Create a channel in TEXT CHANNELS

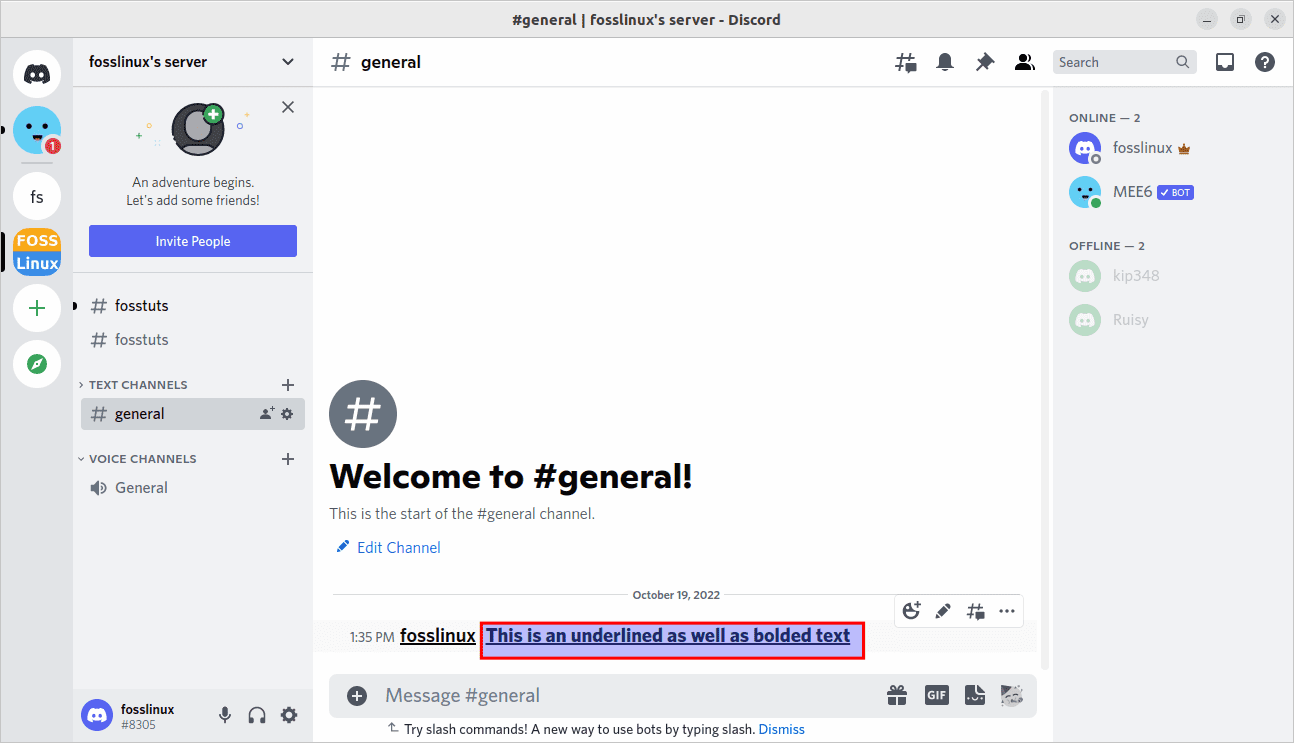click(288, 385)
